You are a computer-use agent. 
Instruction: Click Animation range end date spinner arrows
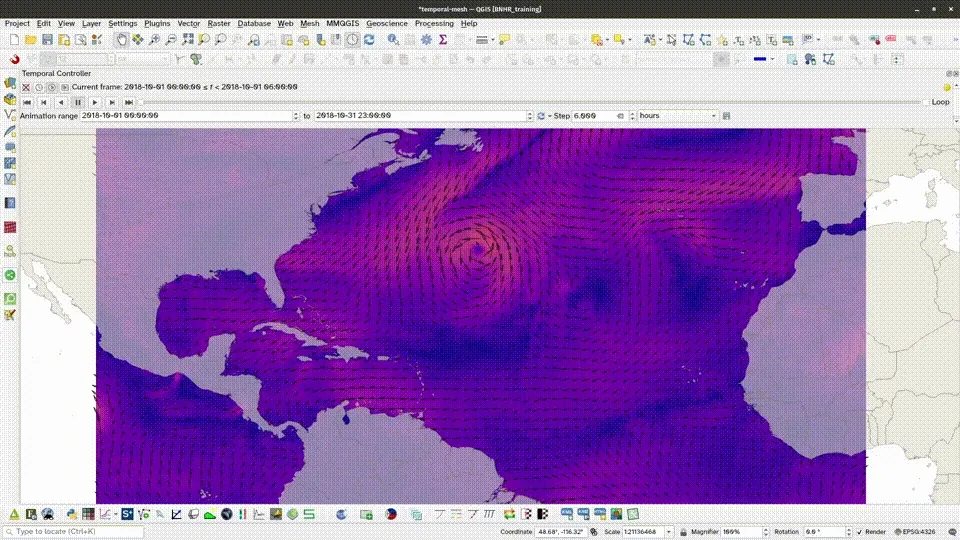click(x=530, y=116)
